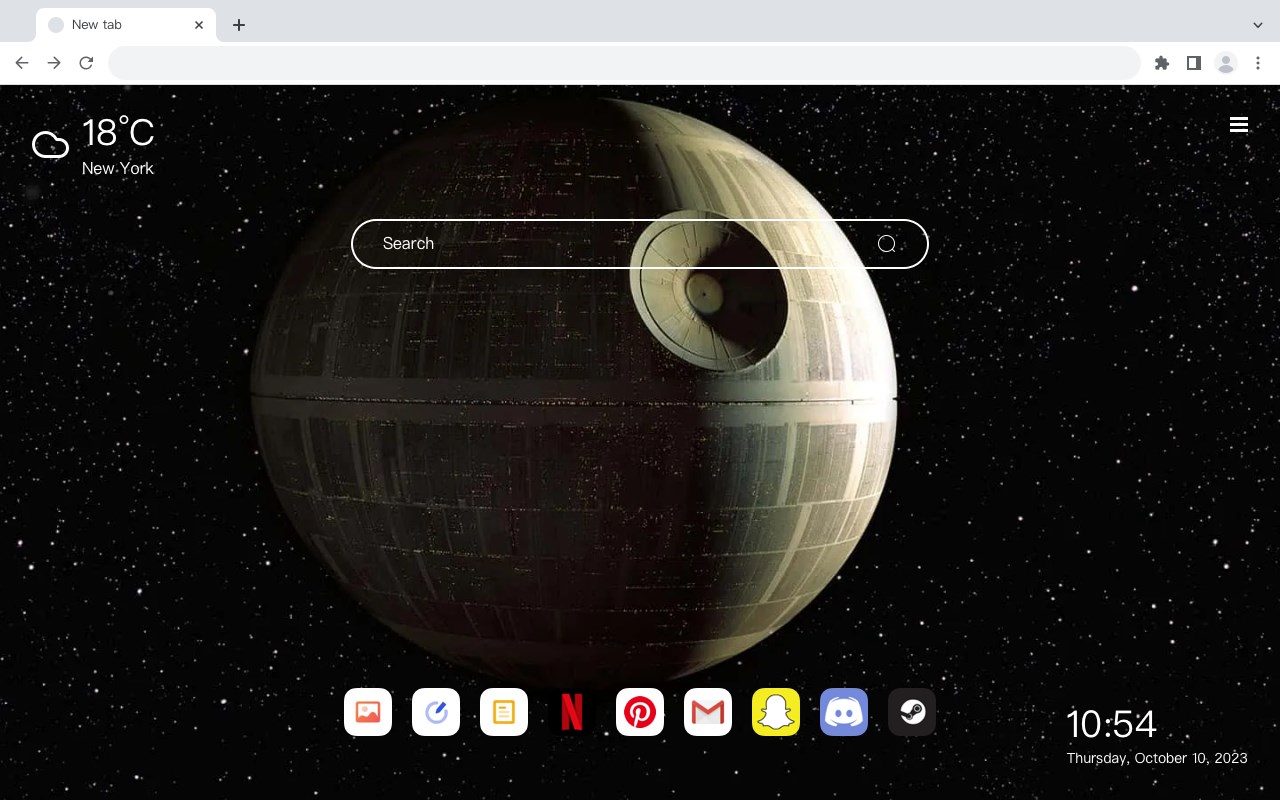Focus the Search input field
The height and width of the screenshot is (800, 1280).
[640, 244]
